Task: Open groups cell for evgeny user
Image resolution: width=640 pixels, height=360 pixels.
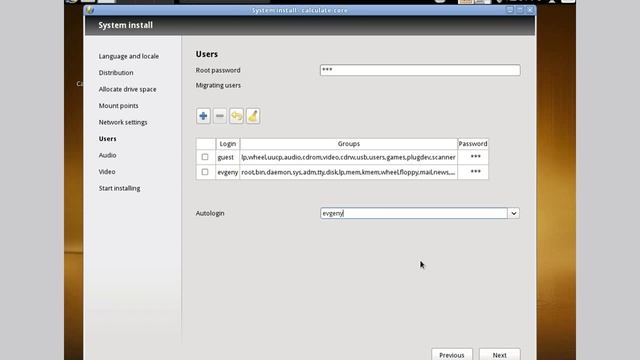Action: [349, 172]
